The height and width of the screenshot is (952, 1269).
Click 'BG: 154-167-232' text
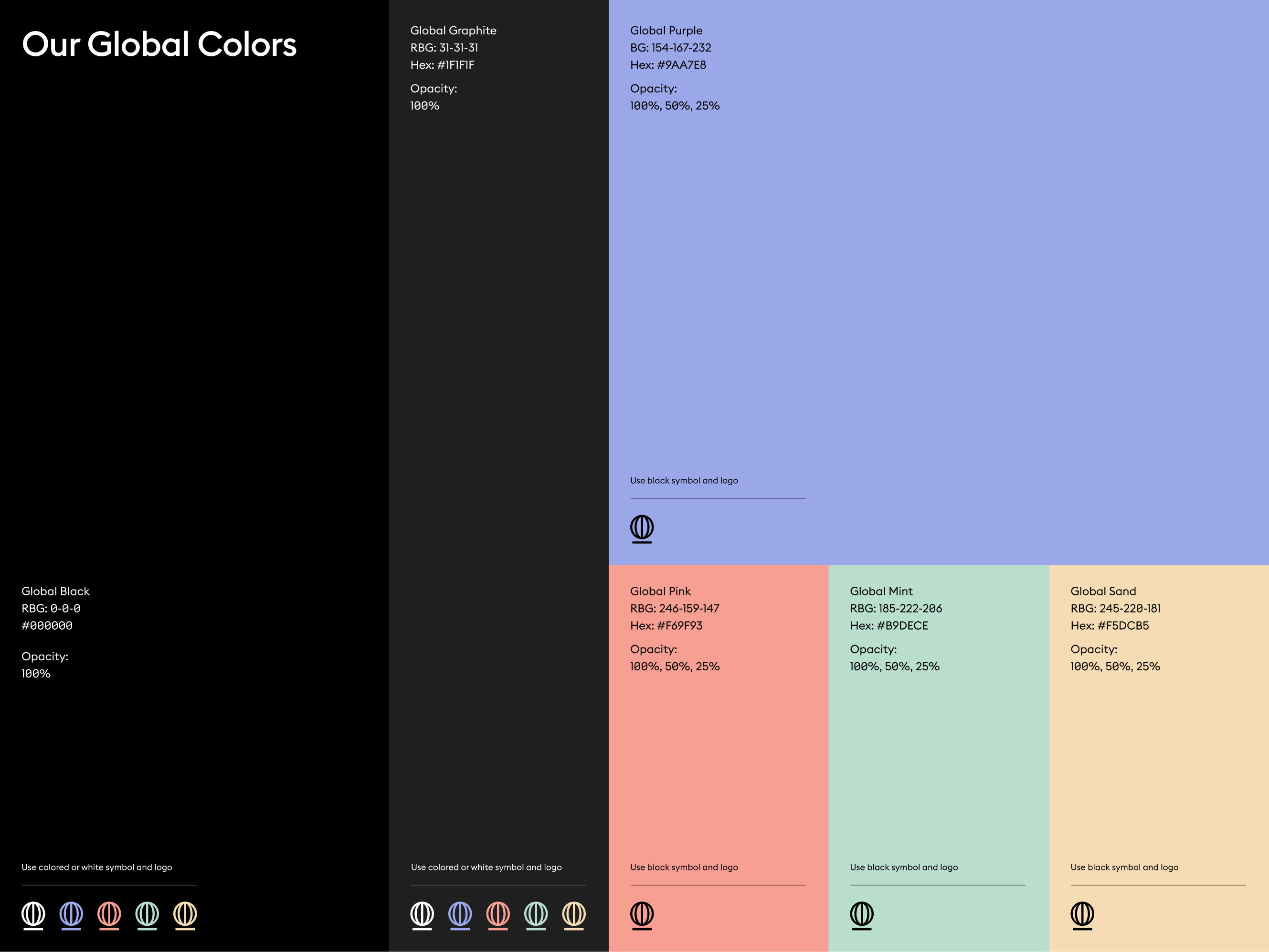[x=671, y=48]
